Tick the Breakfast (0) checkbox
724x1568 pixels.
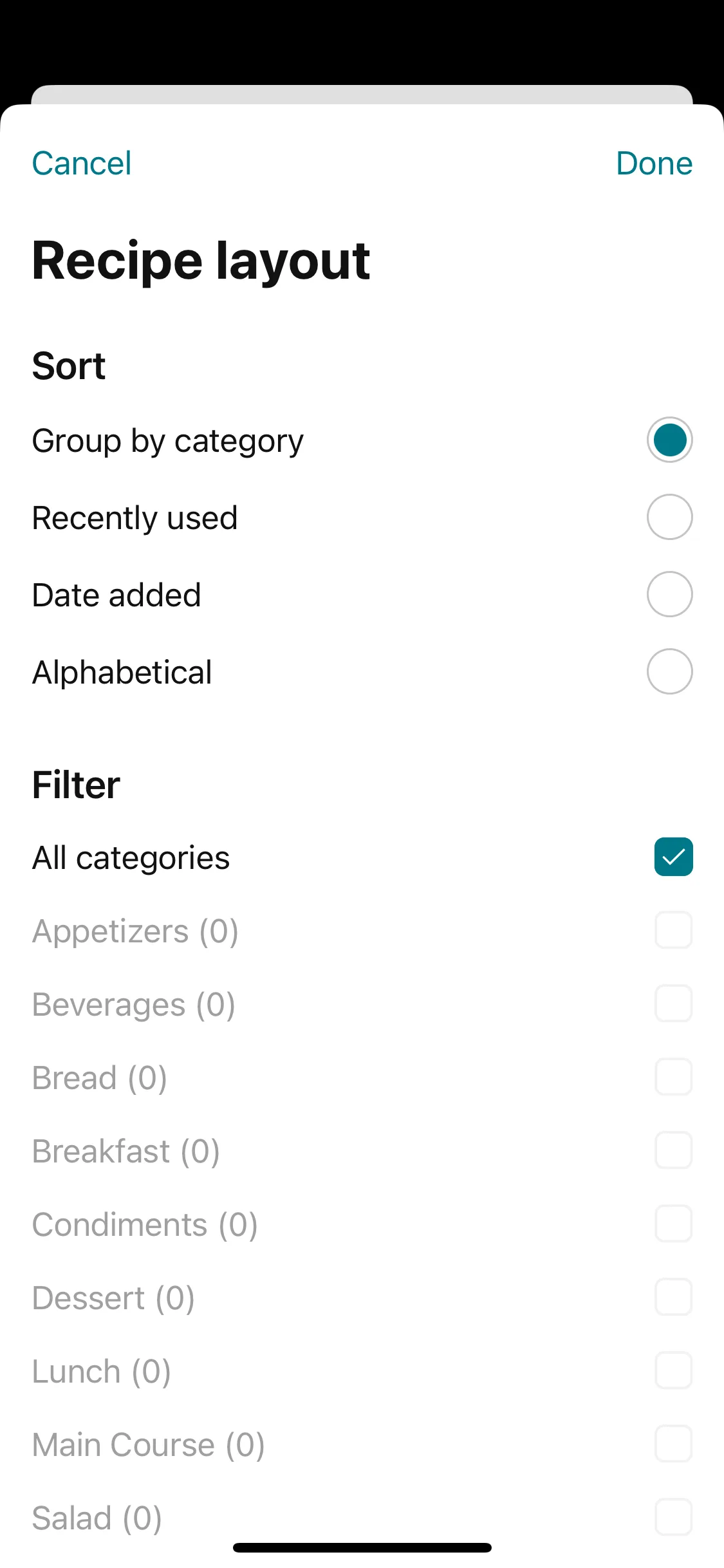point(673,1150)
